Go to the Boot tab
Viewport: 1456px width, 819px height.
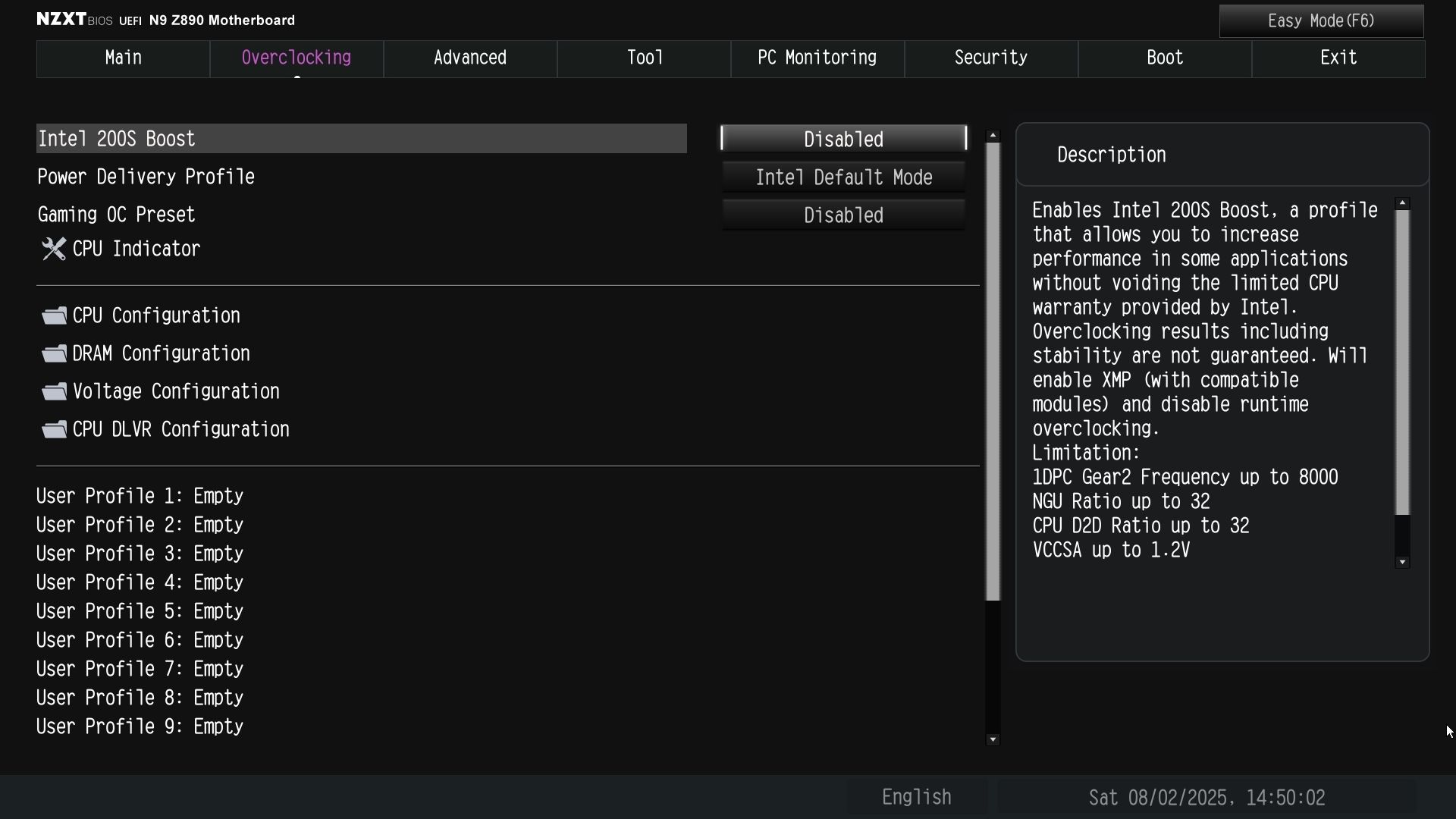(x=1165, y=58)
